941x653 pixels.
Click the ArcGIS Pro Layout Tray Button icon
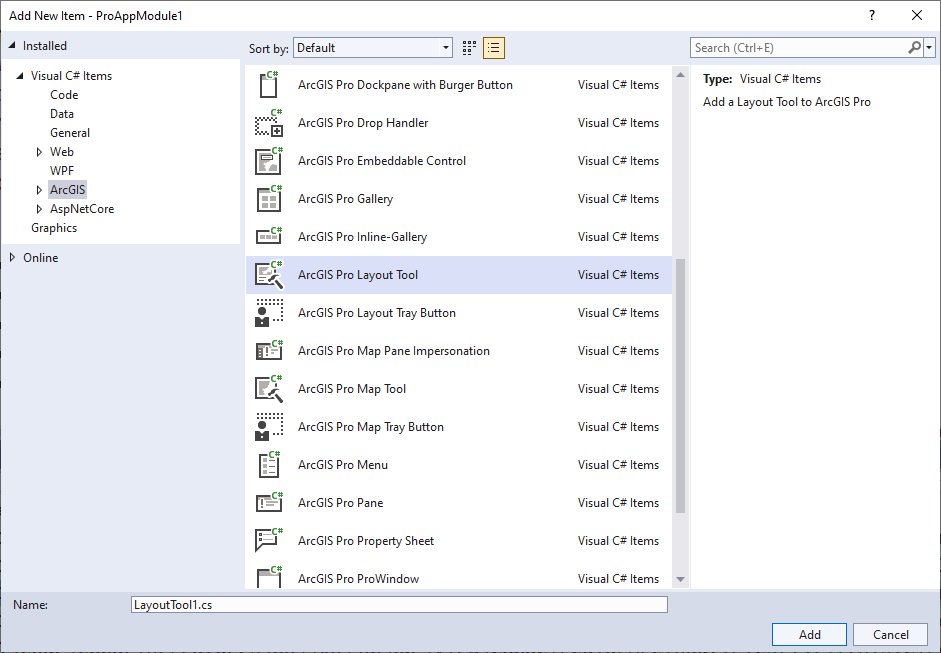(267, 312)
